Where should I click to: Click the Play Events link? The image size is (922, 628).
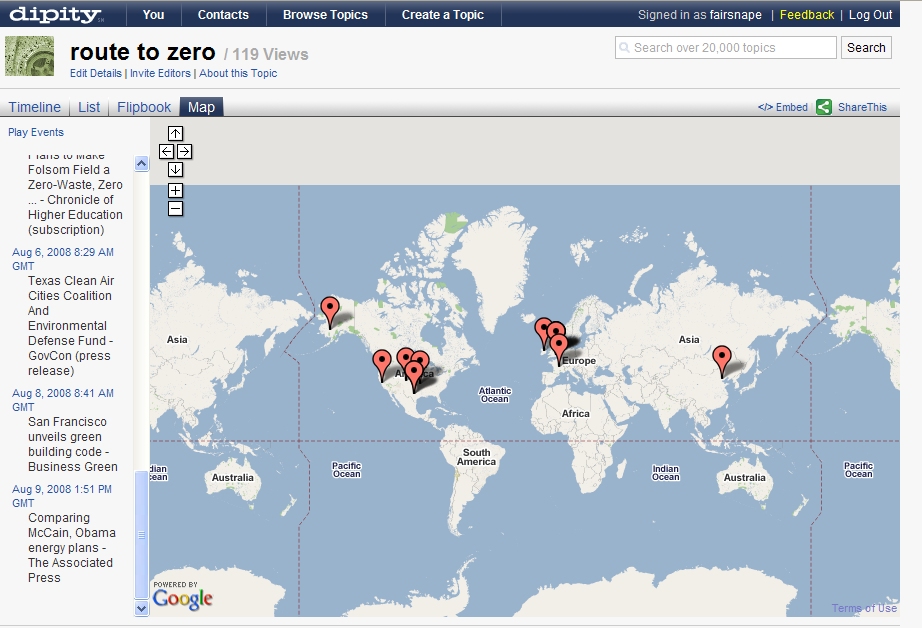click(36, 132)
